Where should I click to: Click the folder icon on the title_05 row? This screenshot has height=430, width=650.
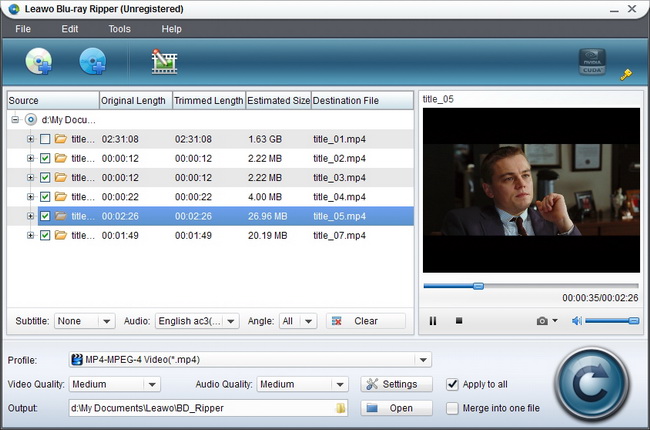(61, 216)
